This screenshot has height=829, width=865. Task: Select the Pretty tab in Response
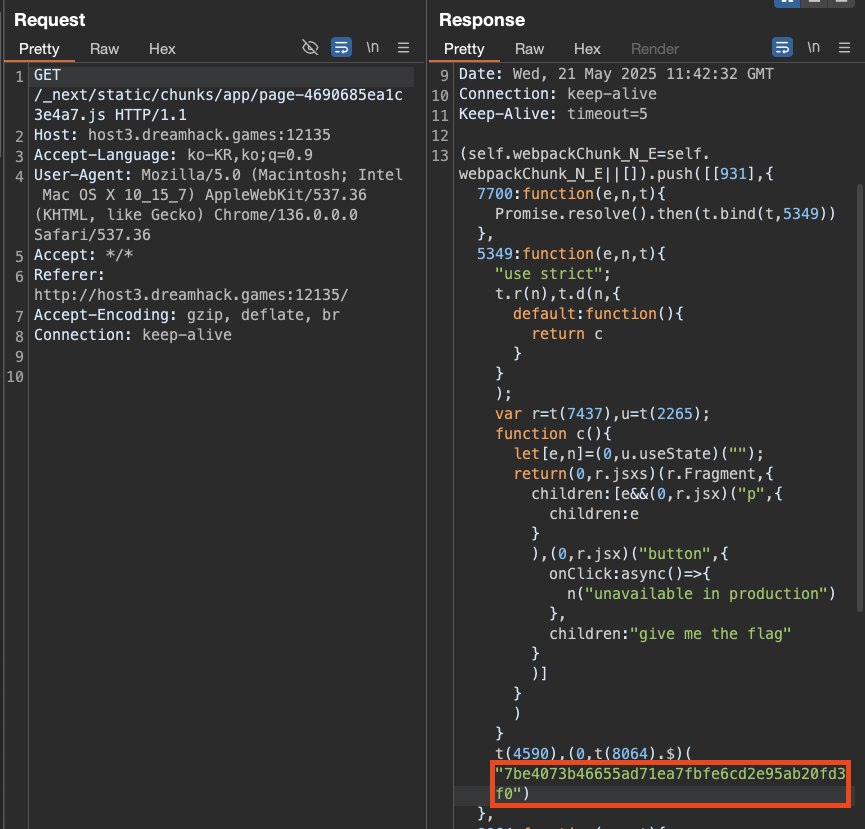tap(464, 49)
